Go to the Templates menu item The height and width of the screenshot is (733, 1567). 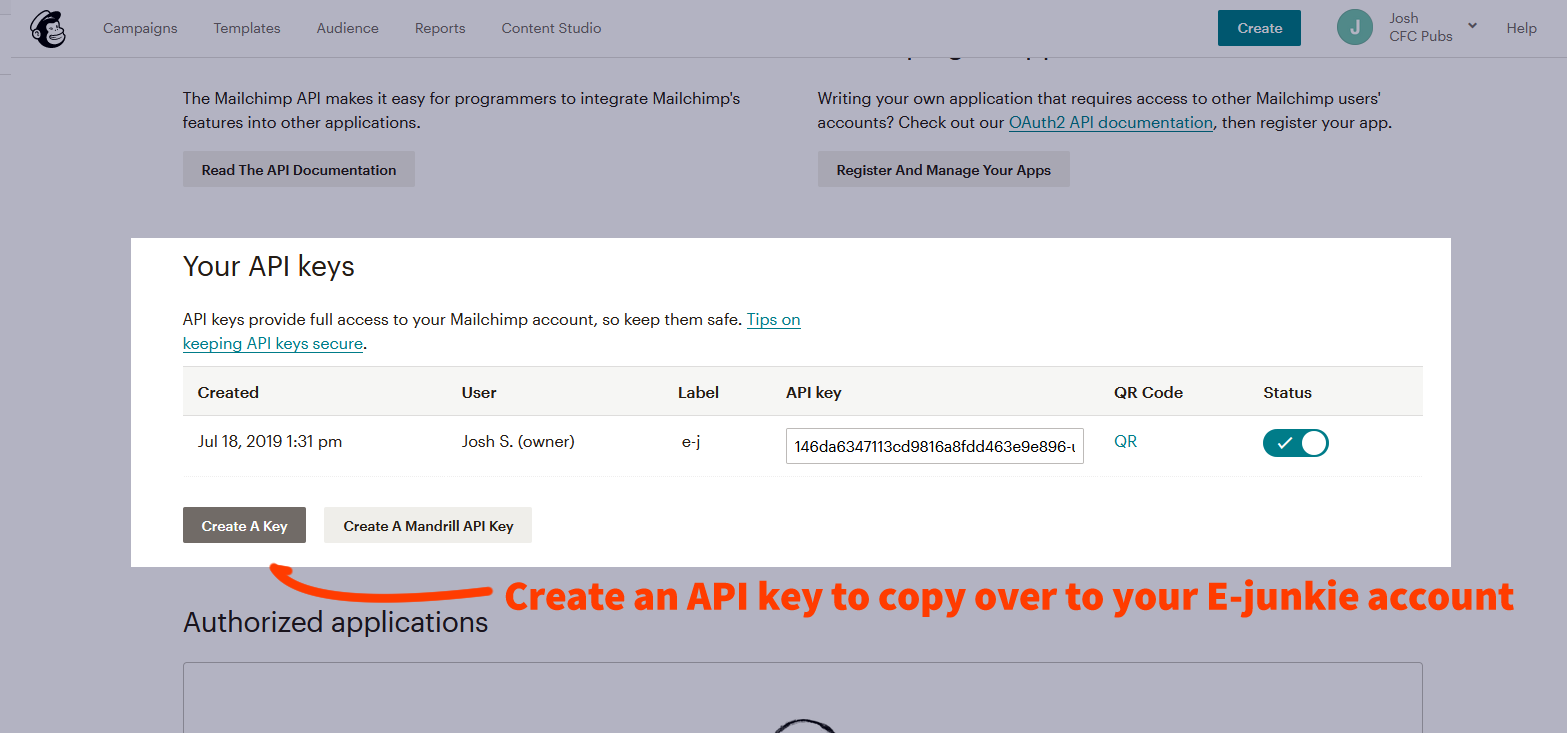(247, 28)
